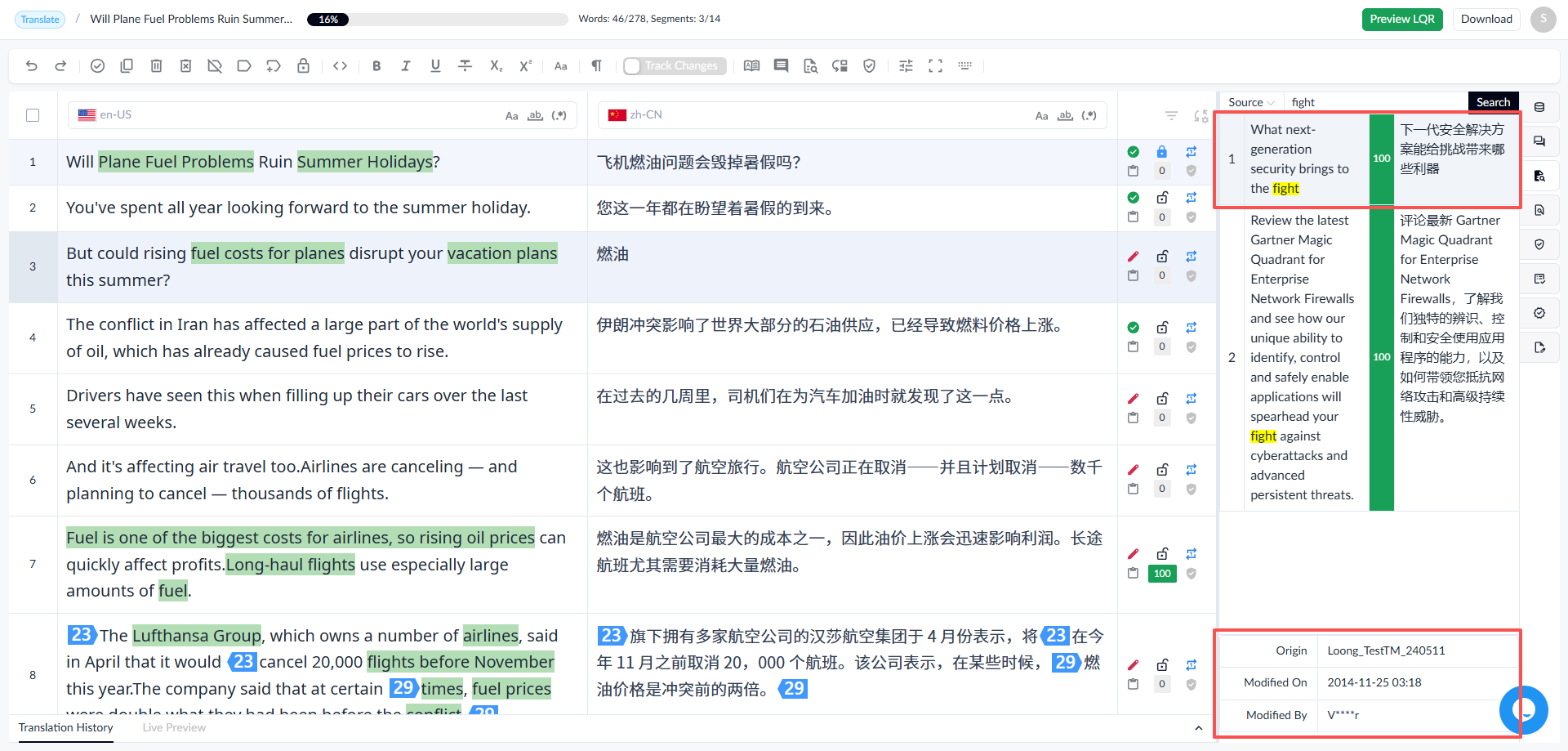Click the search field containing 'fight'

click(x=1376, y=102)
